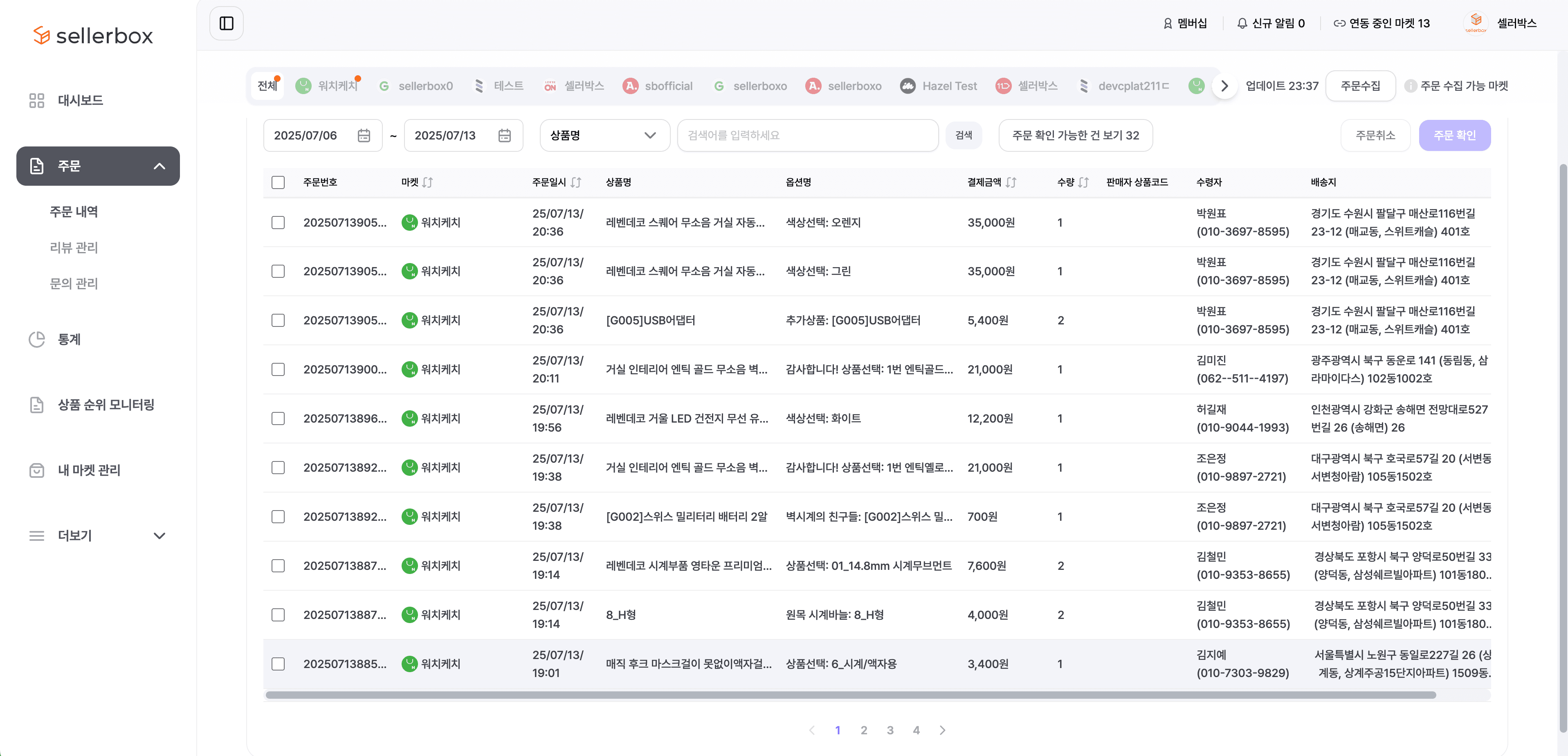Sort by 결제금액 column arrows

pos(1011,182)
